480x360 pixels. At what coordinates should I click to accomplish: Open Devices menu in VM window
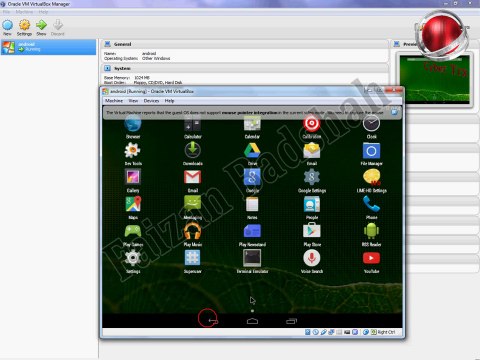point(151,101)
